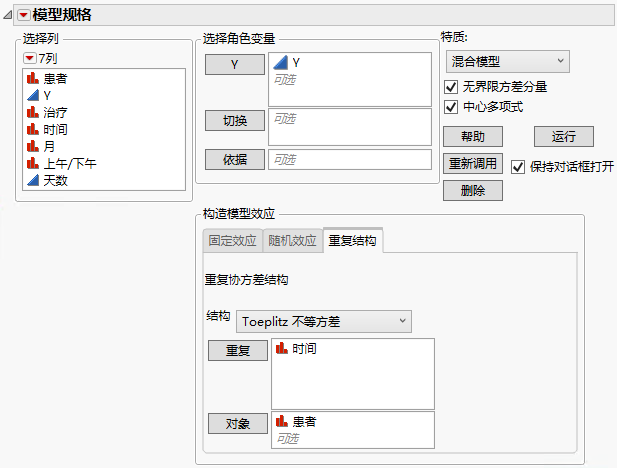617x468 pixels.
Task: Click the 患者 nominal column icon
Action: 33,78
